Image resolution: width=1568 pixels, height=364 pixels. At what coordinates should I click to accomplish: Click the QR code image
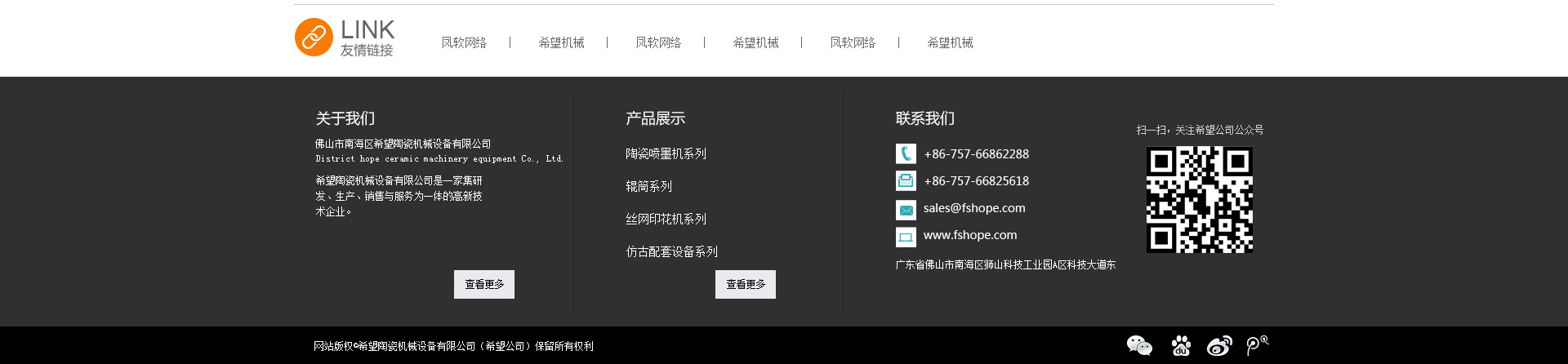click(x=1199, y=200)
